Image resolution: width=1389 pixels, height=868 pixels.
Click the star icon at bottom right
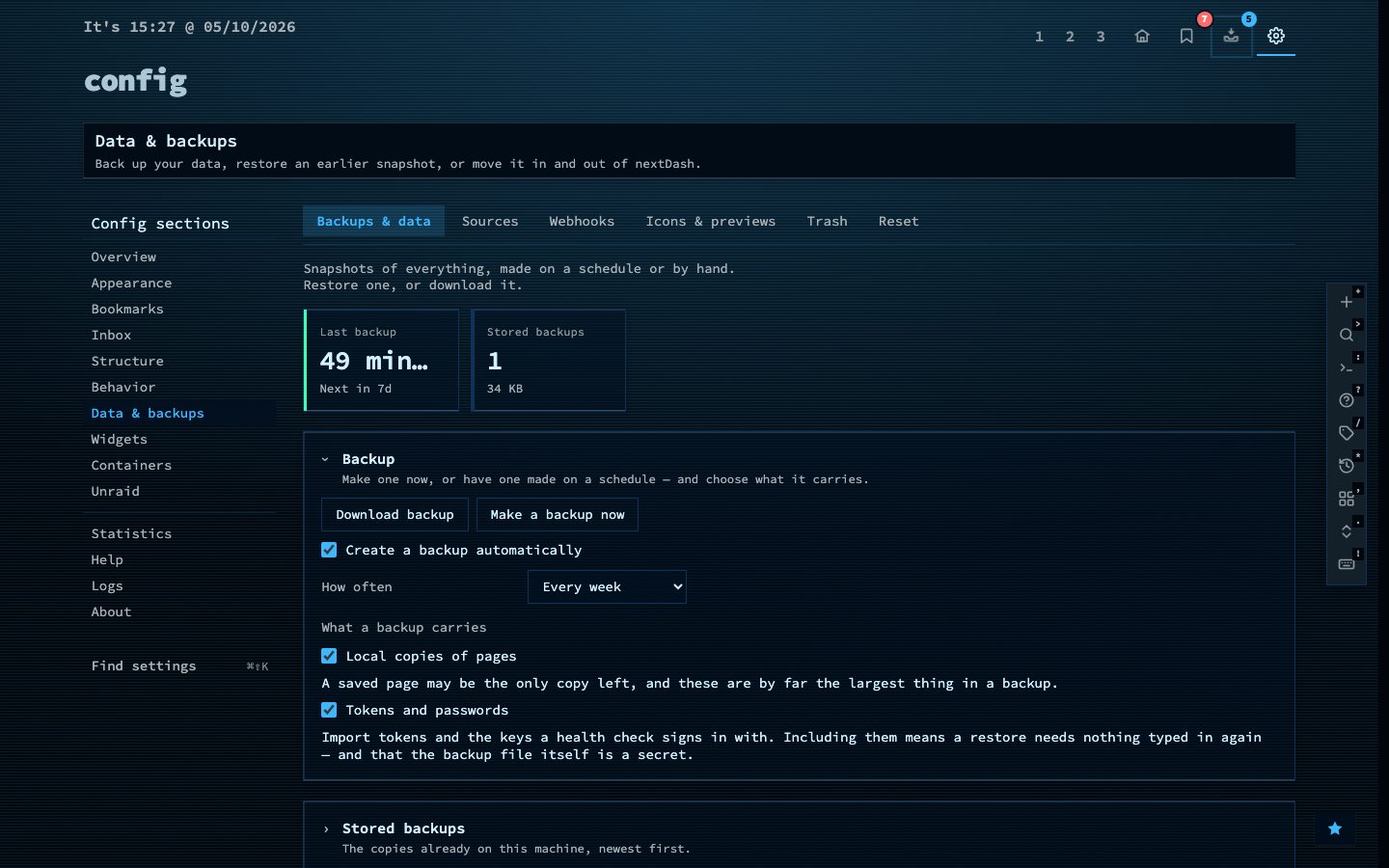tap(1335, 828)
